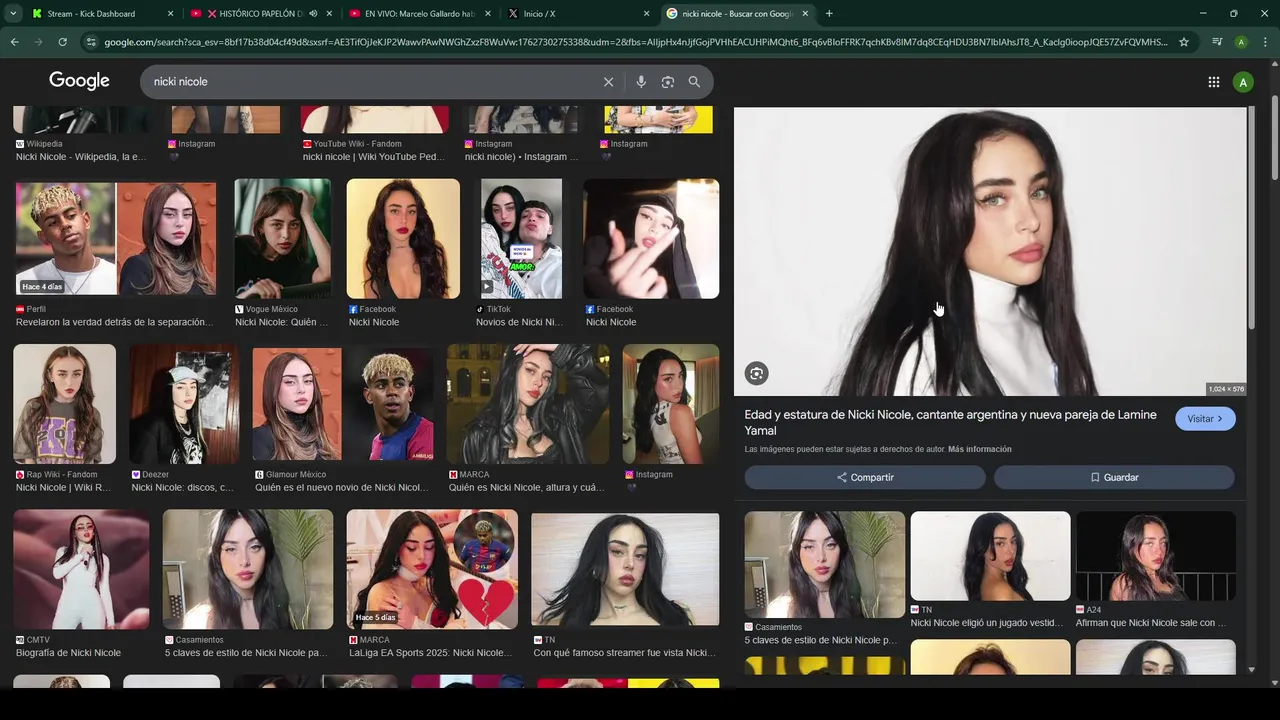Reload the current page
This screenshot has width=1280, height=720.
[62, 42]
